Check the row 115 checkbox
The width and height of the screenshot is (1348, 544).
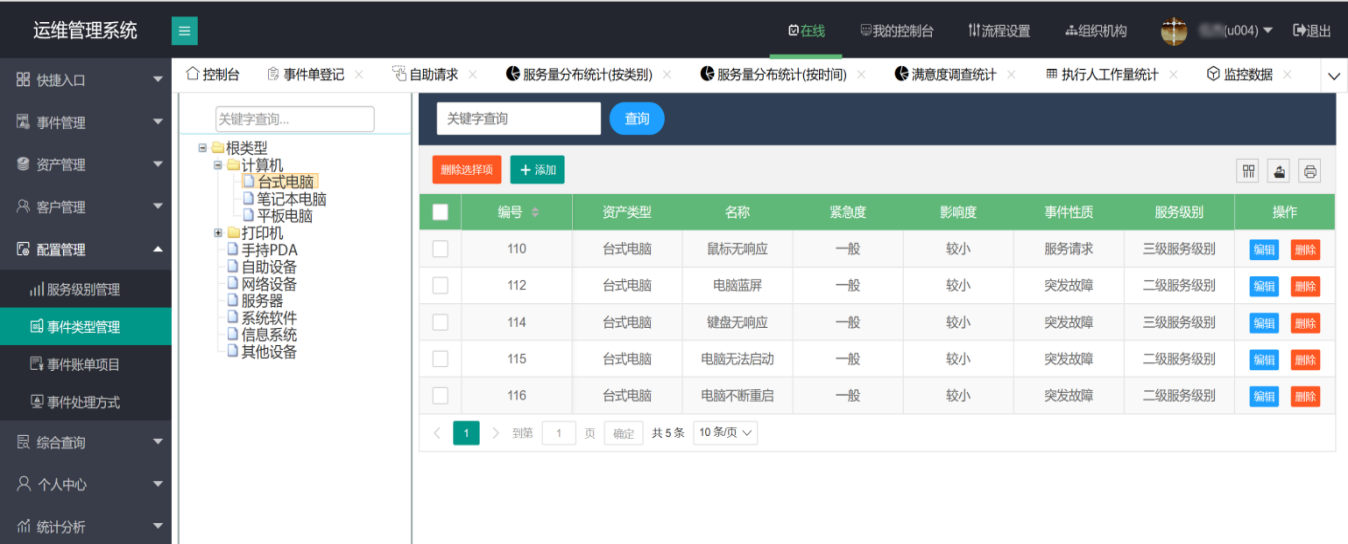[440, 358]
